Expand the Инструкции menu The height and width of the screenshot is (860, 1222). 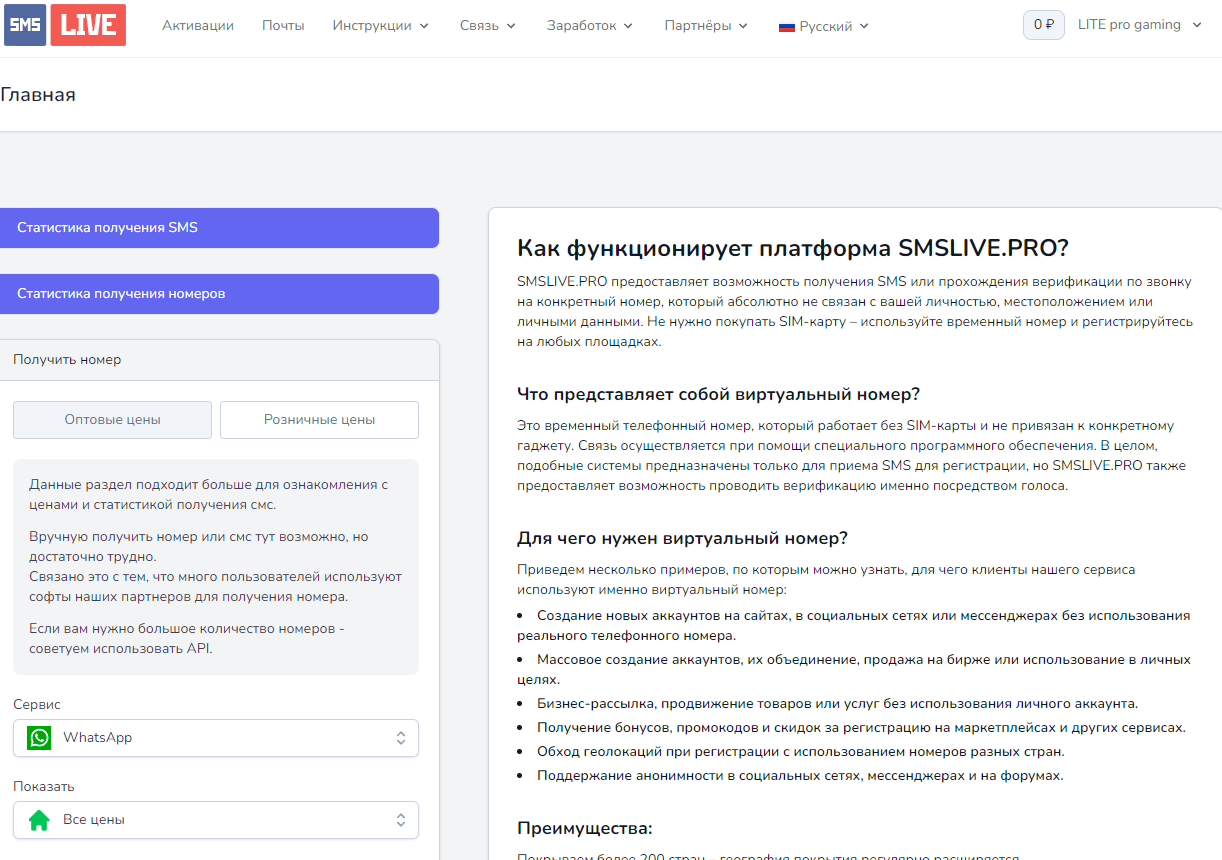tap(381, 25)
